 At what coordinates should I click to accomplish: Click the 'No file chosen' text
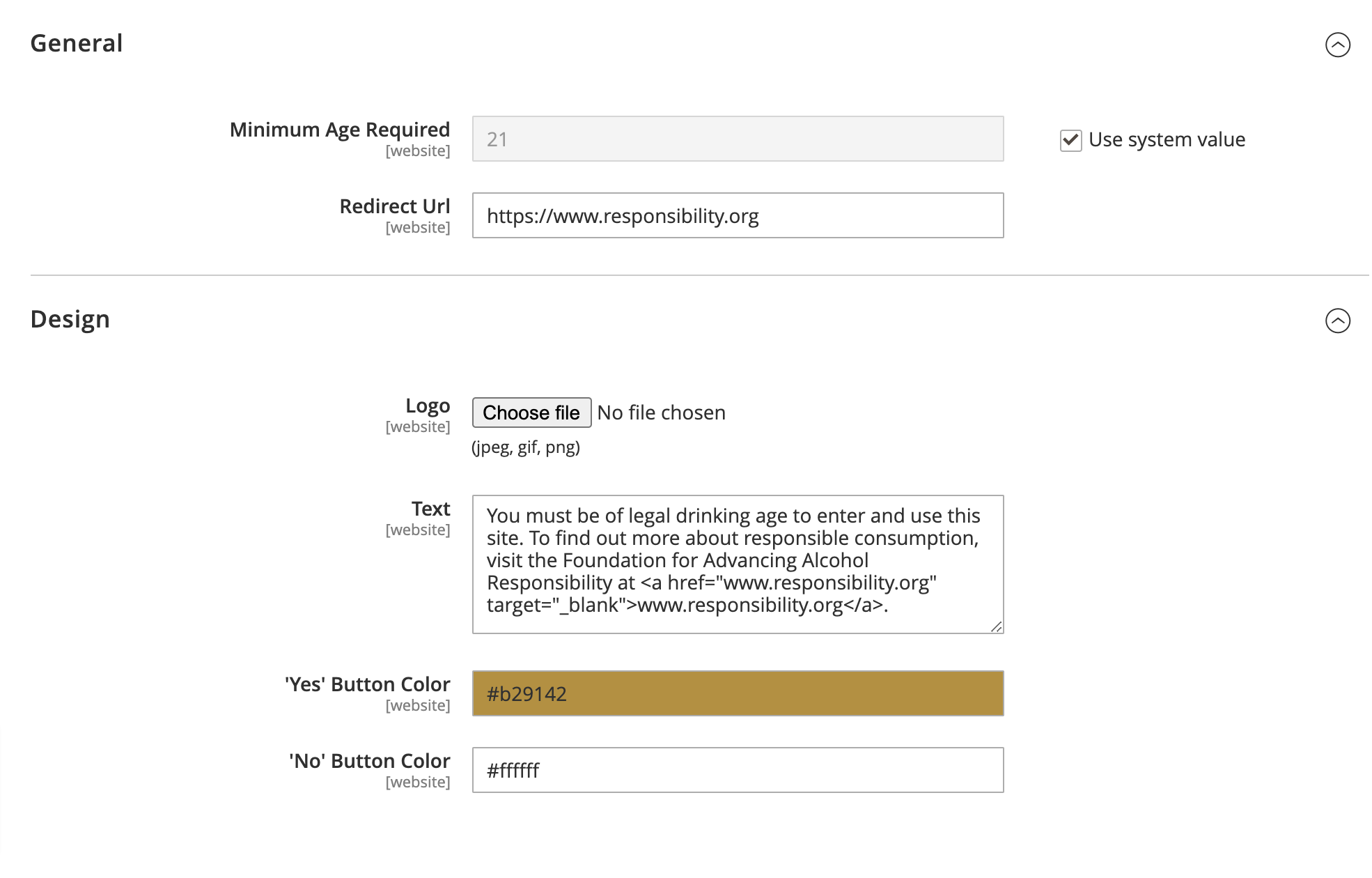[x=661, y=413]
